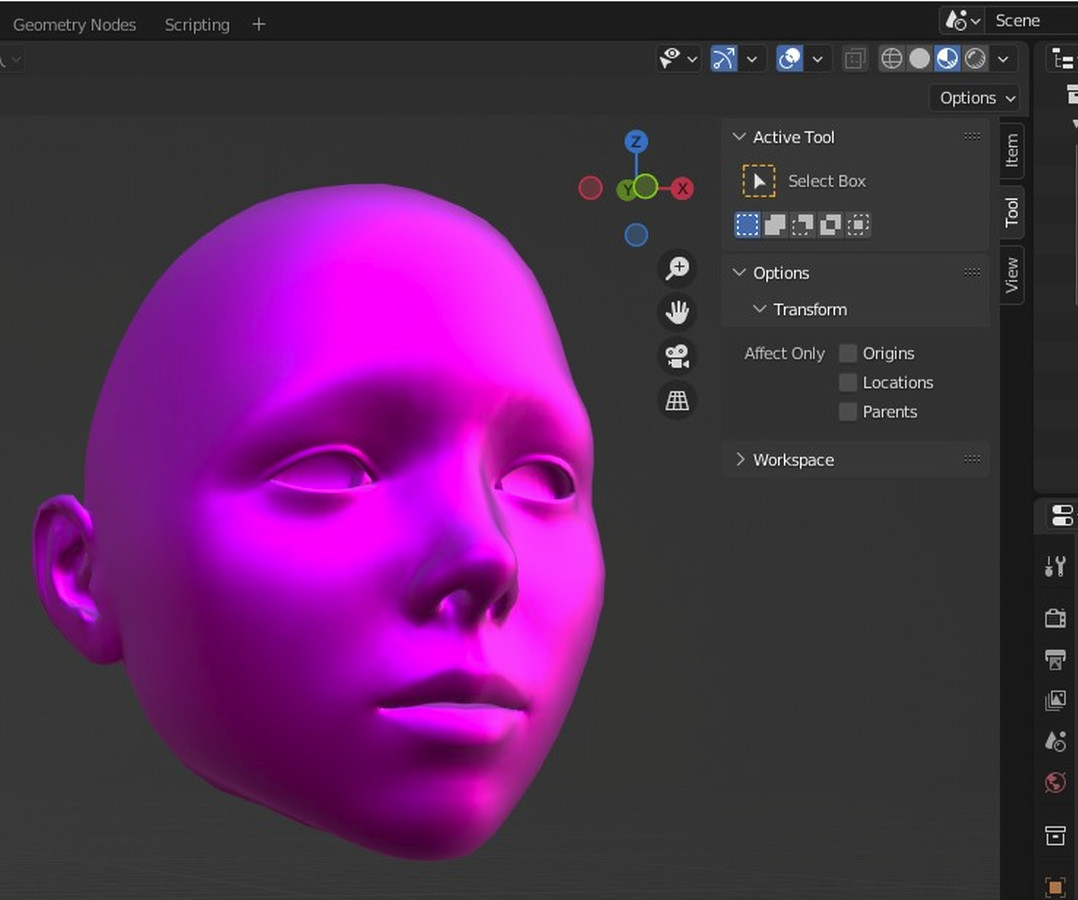
Task: Open the Scripting workspace tab
Action: (x=197, y=25)
